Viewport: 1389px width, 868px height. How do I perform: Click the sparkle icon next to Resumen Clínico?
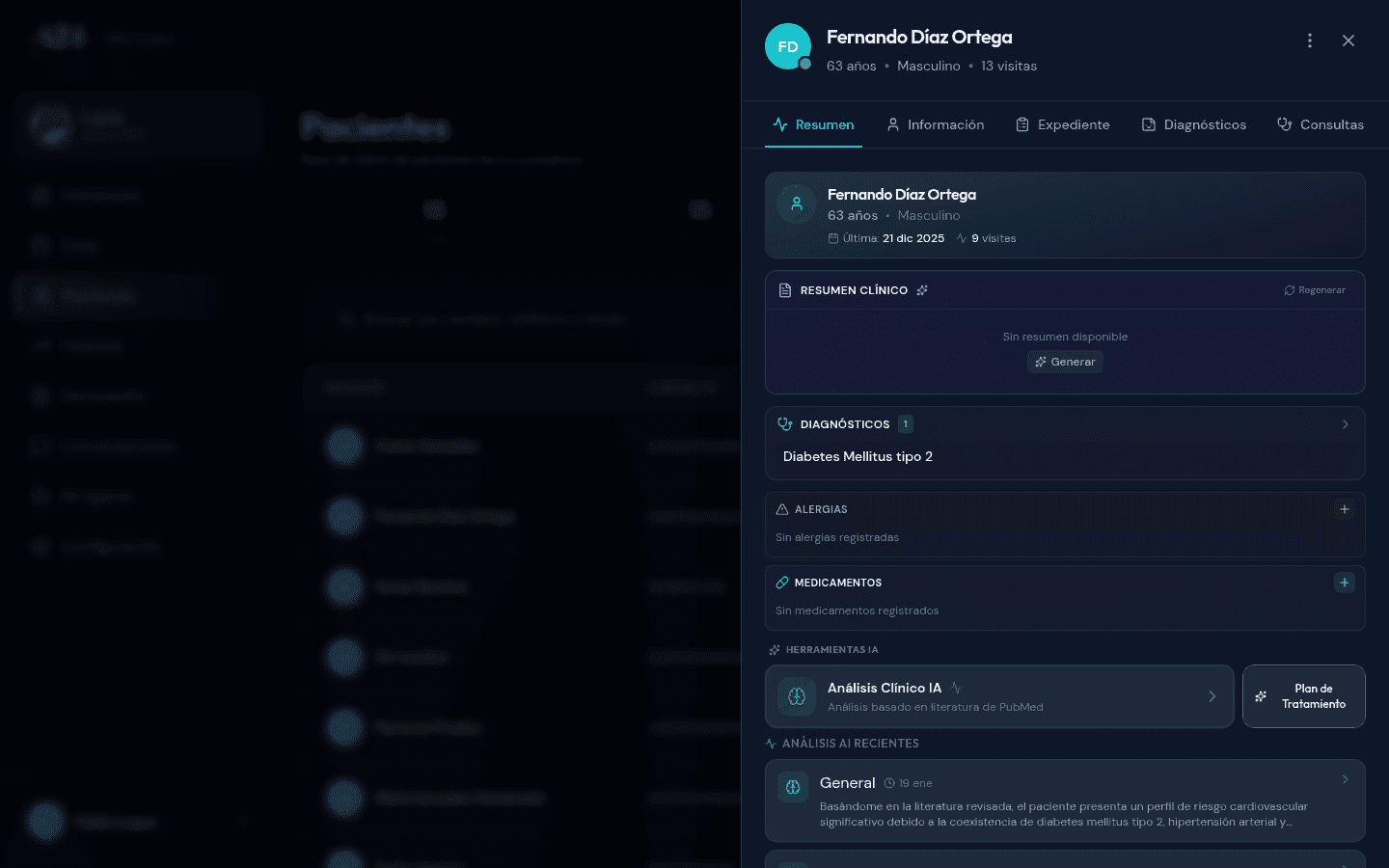[922, 290]
